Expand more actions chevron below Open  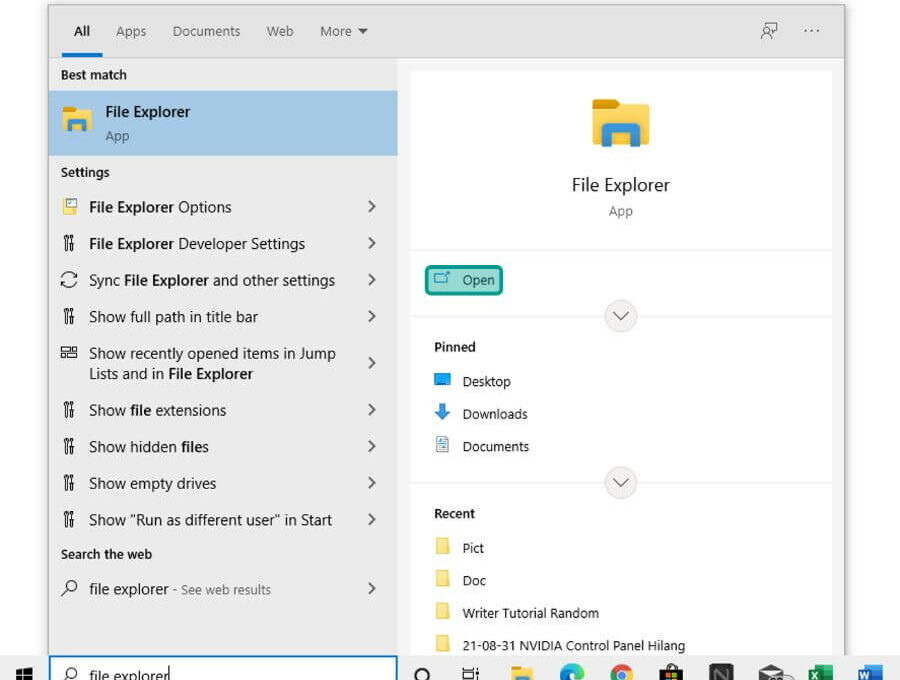pos(620,316)
